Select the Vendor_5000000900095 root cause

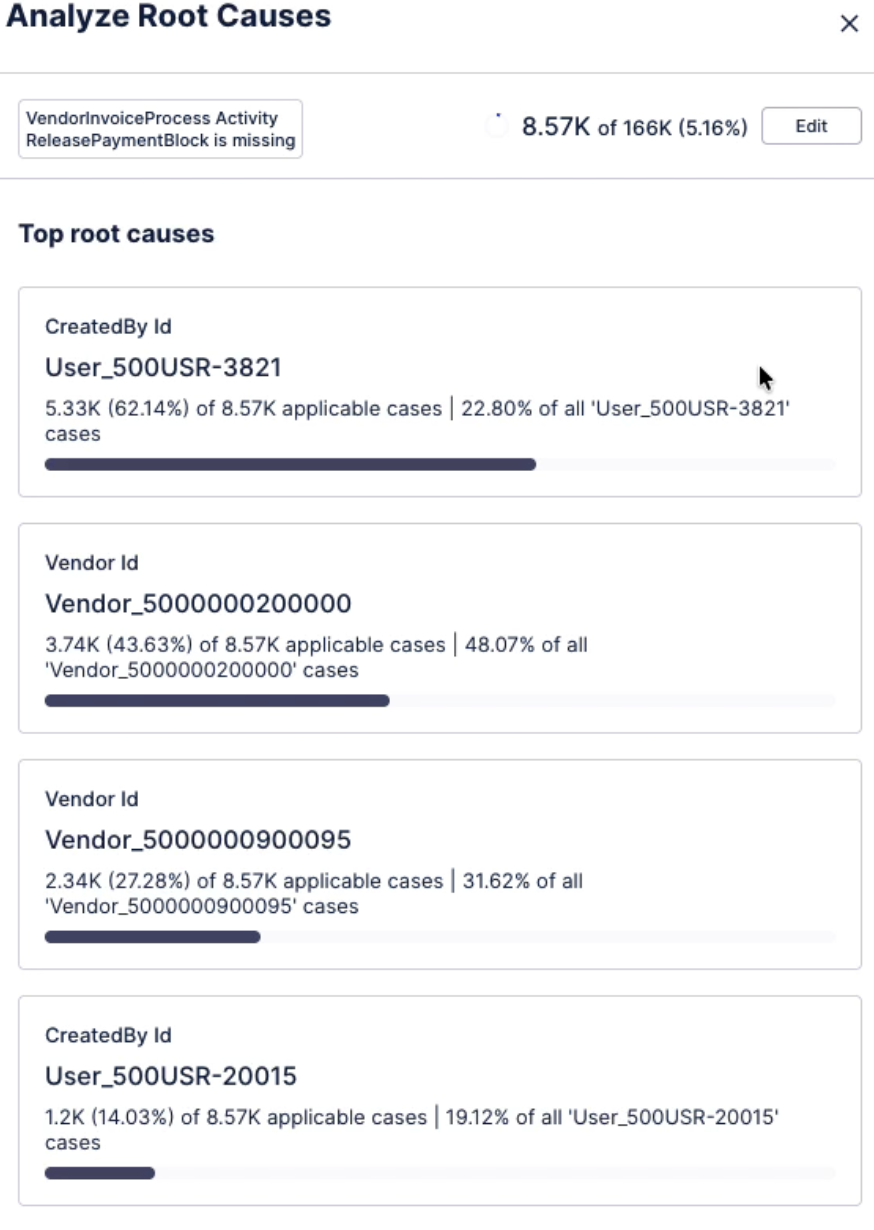(x=198, y=840)
